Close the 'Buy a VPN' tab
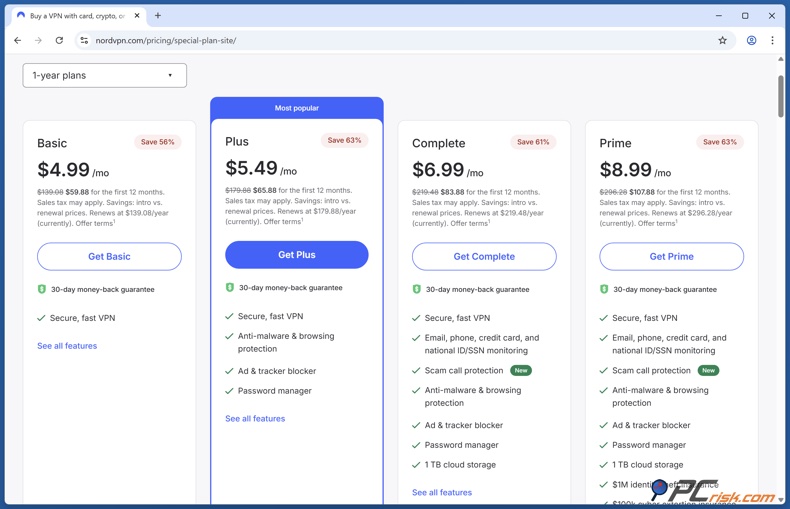The image size is (790, 509). tap(137, 16)
